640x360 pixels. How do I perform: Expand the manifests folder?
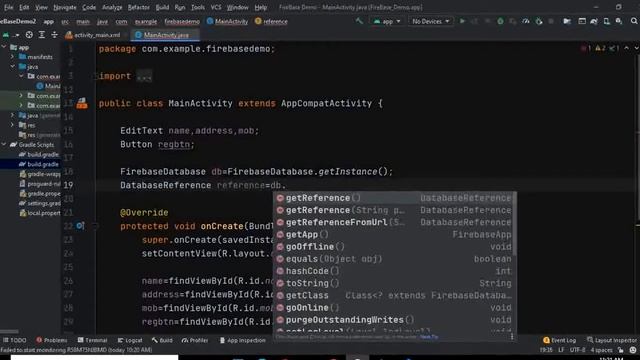click(x=12, y=57)
